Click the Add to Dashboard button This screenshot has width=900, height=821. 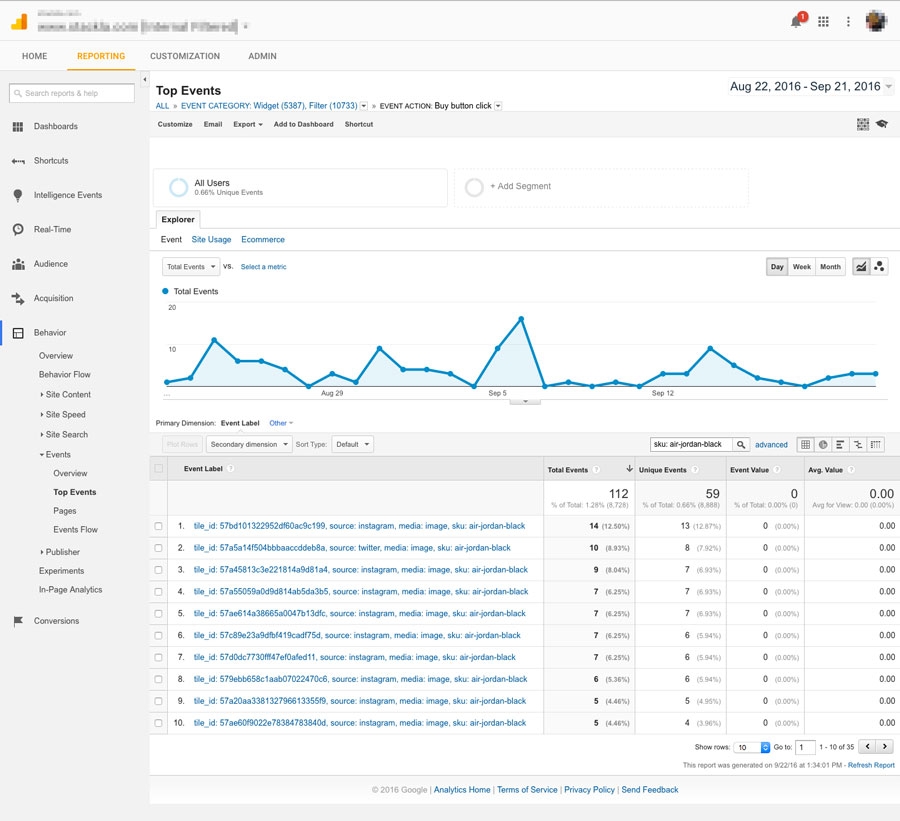(304, 124)
